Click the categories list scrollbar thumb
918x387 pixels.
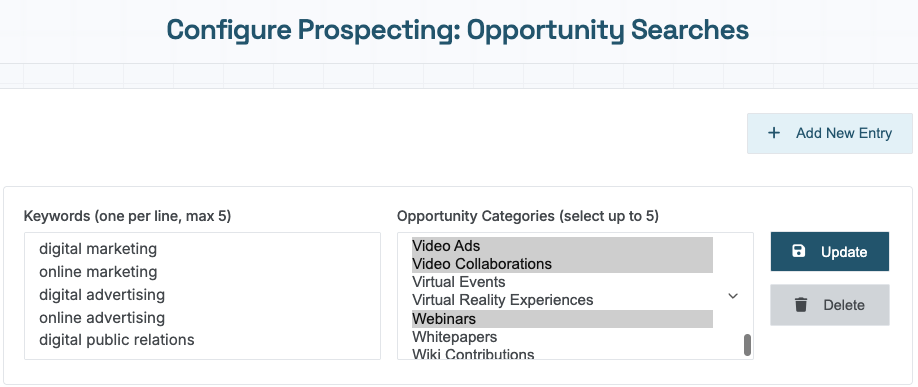tap(747, 345)
